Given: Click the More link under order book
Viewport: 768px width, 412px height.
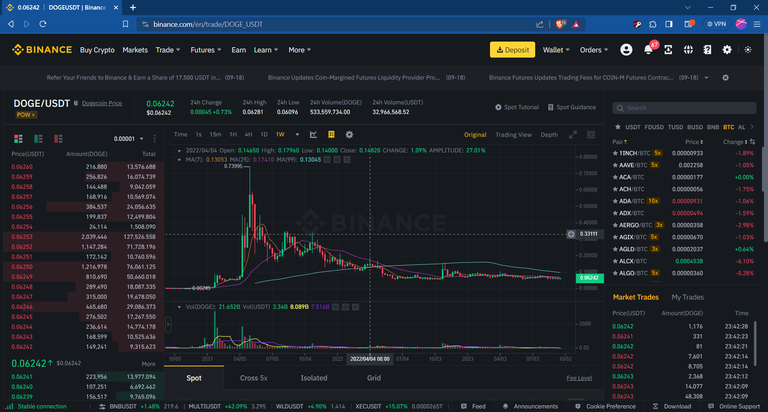Looking at the screenshot, I should 148,364.
